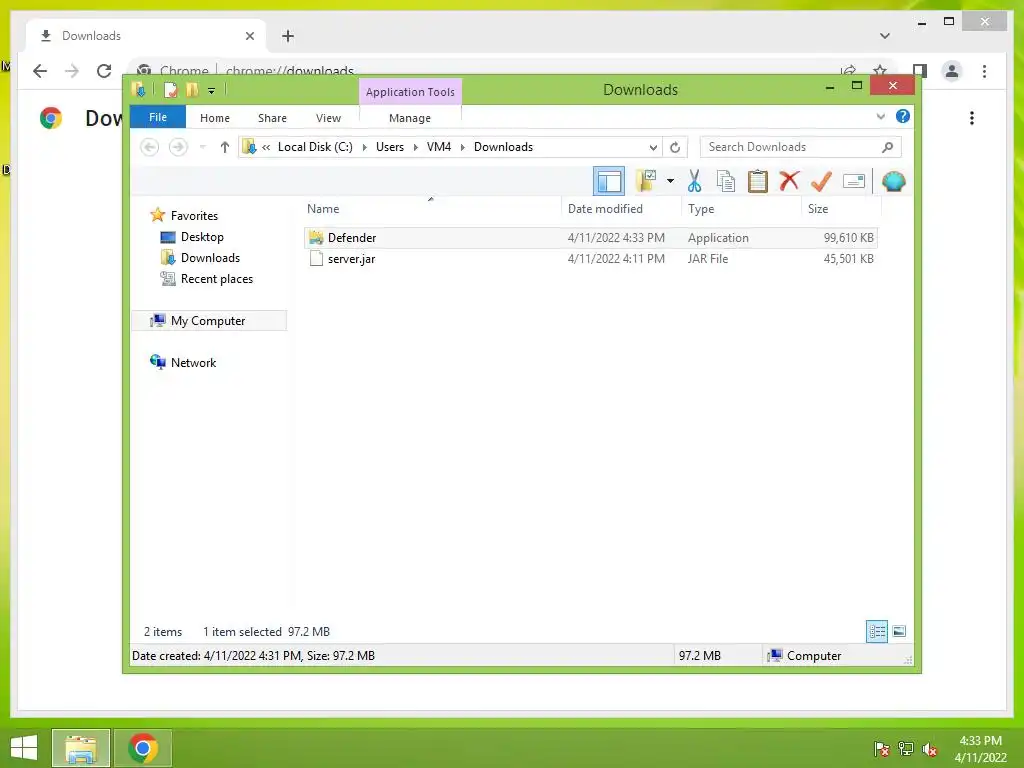
Task: Go up one folder level
Action: (225, 147)
